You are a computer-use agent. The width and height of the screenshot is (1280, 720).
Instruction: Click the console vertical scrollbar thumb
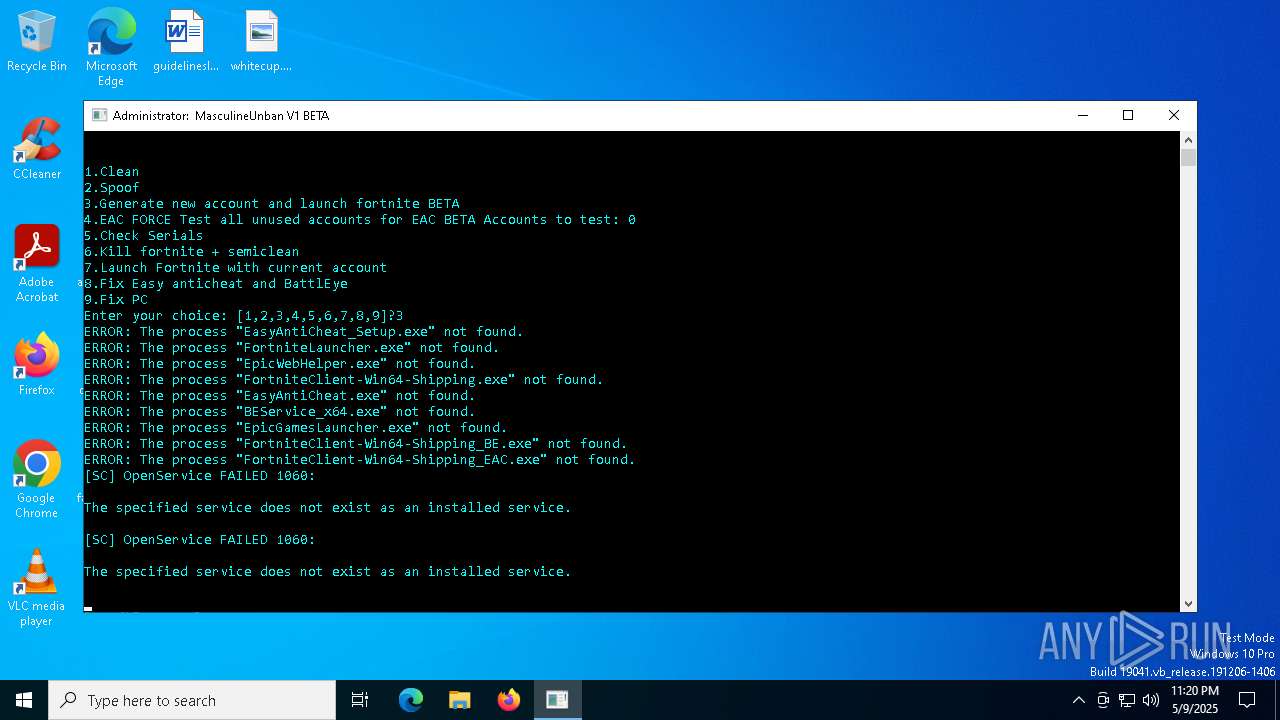[x=1188, y=157]
